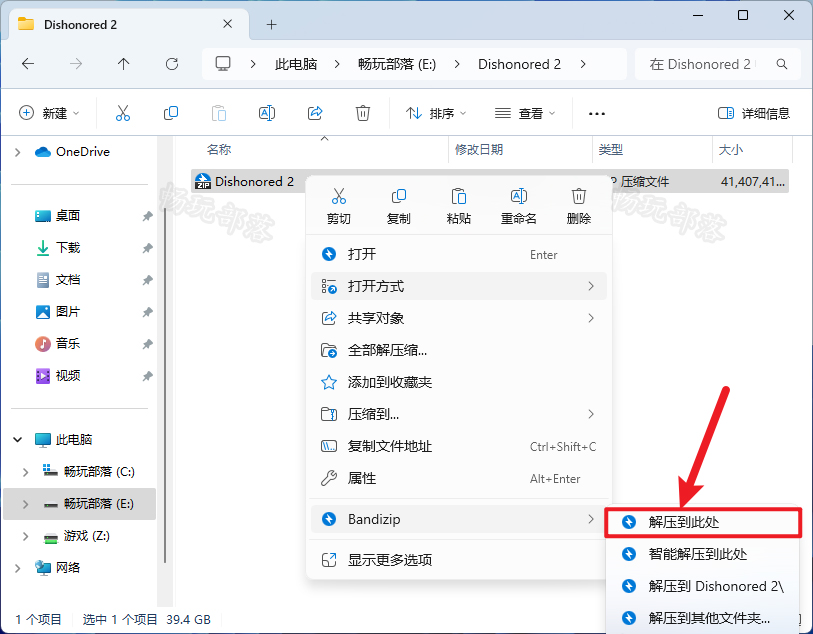Choose 解压到此处 in Bandizip submenu
The width and height of the screenshot is (813, 634).
[703, 522]
